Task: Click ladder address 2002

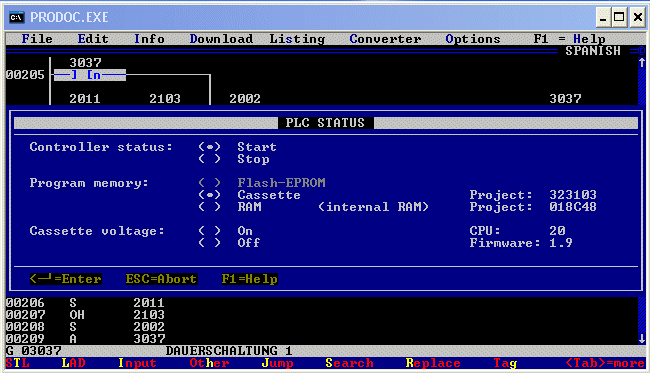Action: (x=245, y=99)
